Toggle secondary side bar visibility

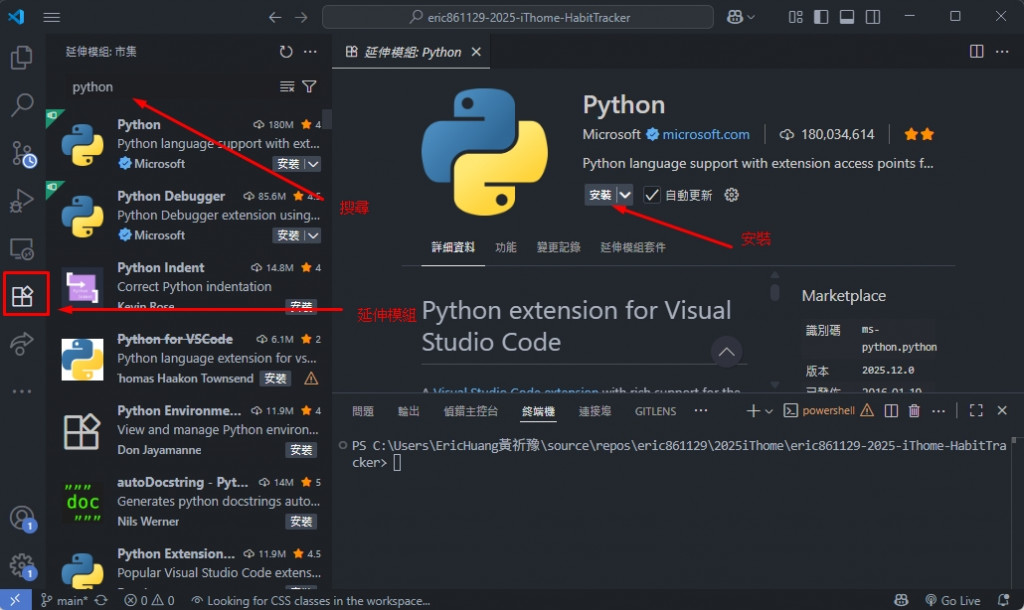(872, 17)
